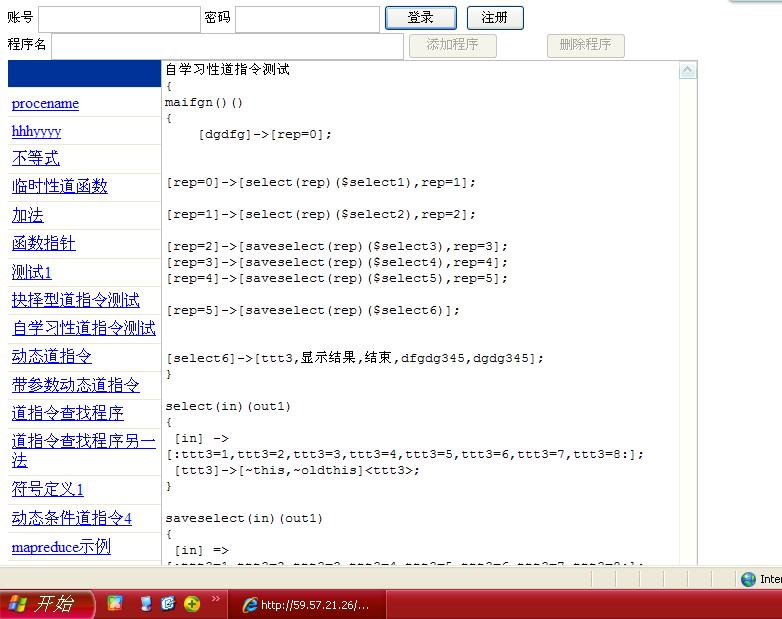Open the 带参数动态道指令 link
Image resolution: width=782 pixels, height=619 pixels.
[76, 385]
